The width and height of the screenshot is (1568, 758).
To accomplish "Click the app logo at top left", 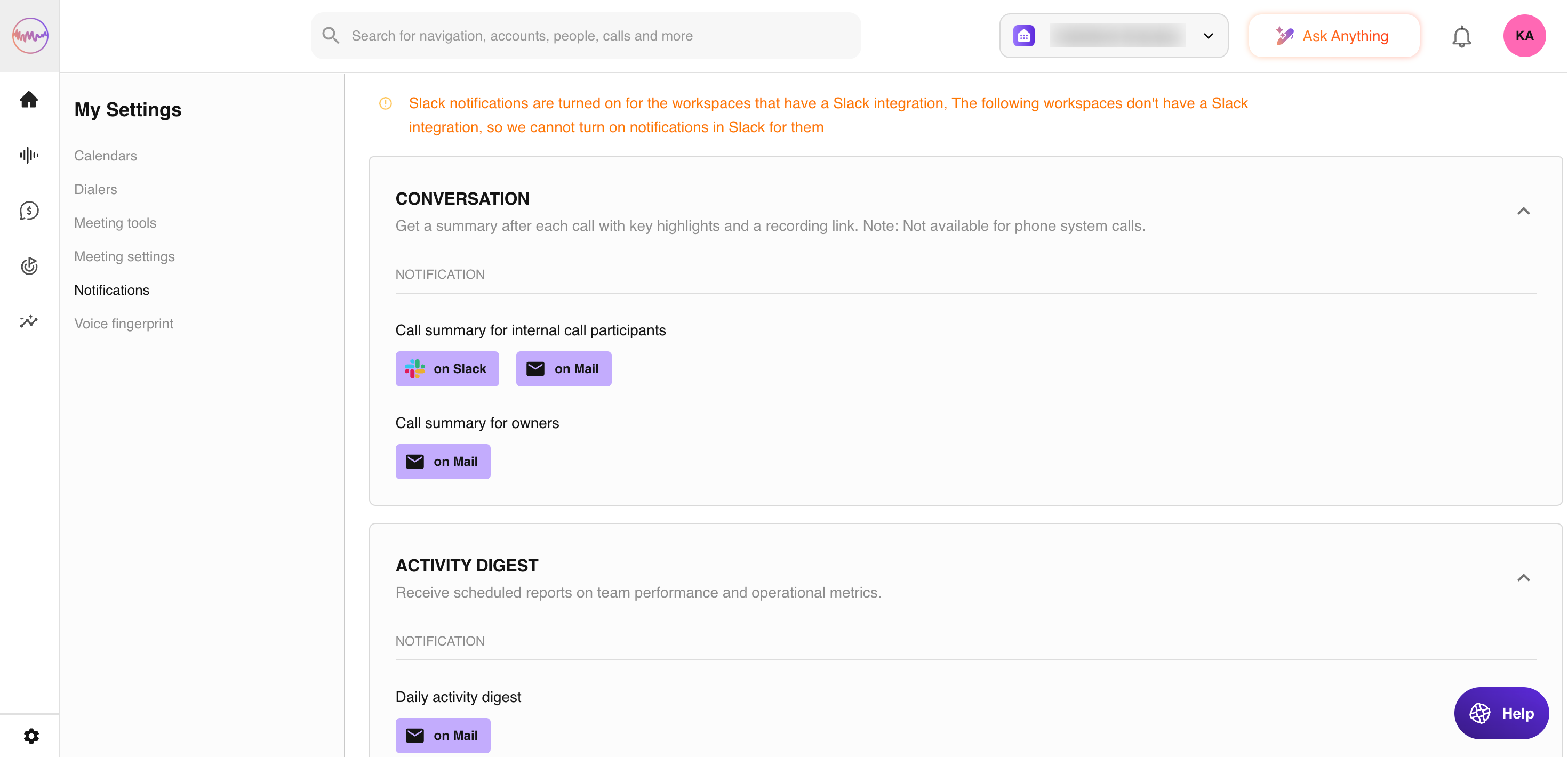I will coord(30,36).
